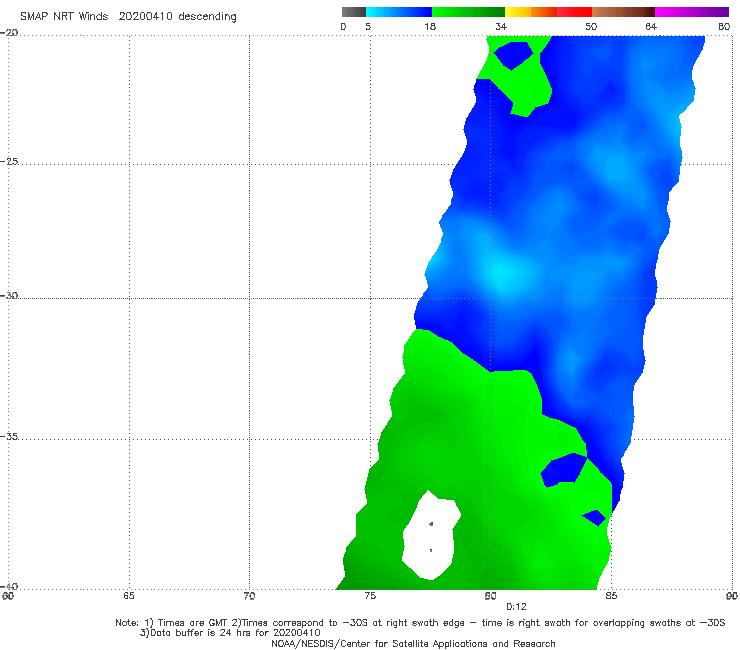Viewport: 740px width, 650px height.
Task: Click the red segment of the color bar
Action: [574, 12]
